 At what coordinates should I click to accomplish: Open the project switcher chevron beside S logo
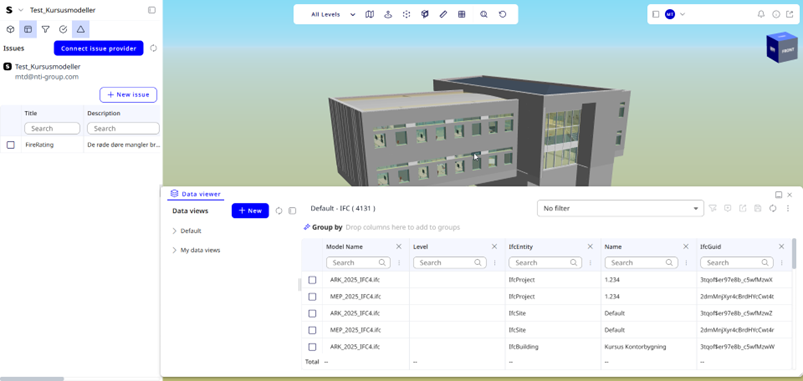(x=21, y=10)
